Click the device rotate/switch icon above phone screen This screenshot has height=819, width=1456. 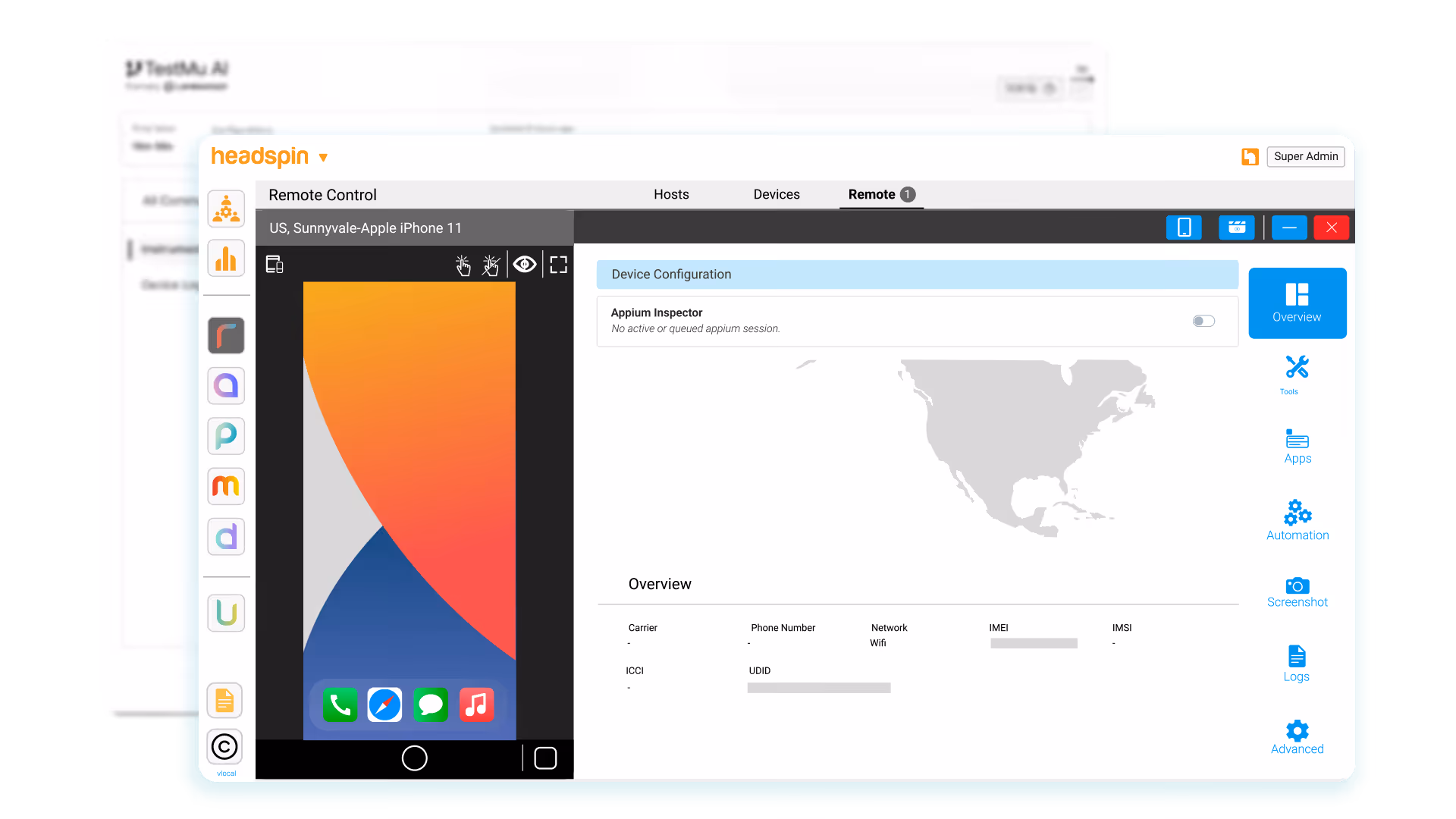click(275, 265)
